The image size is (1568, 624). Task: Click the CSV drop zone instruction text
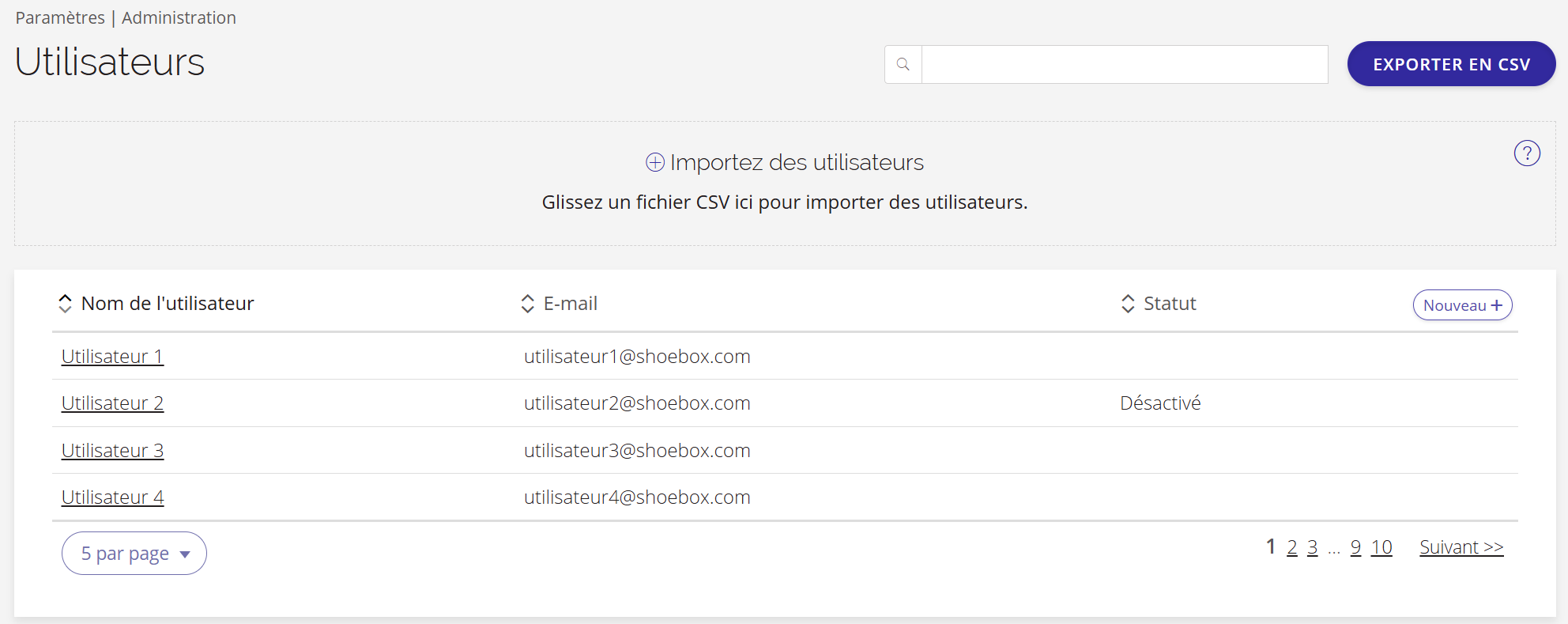(x=785, y=202)
